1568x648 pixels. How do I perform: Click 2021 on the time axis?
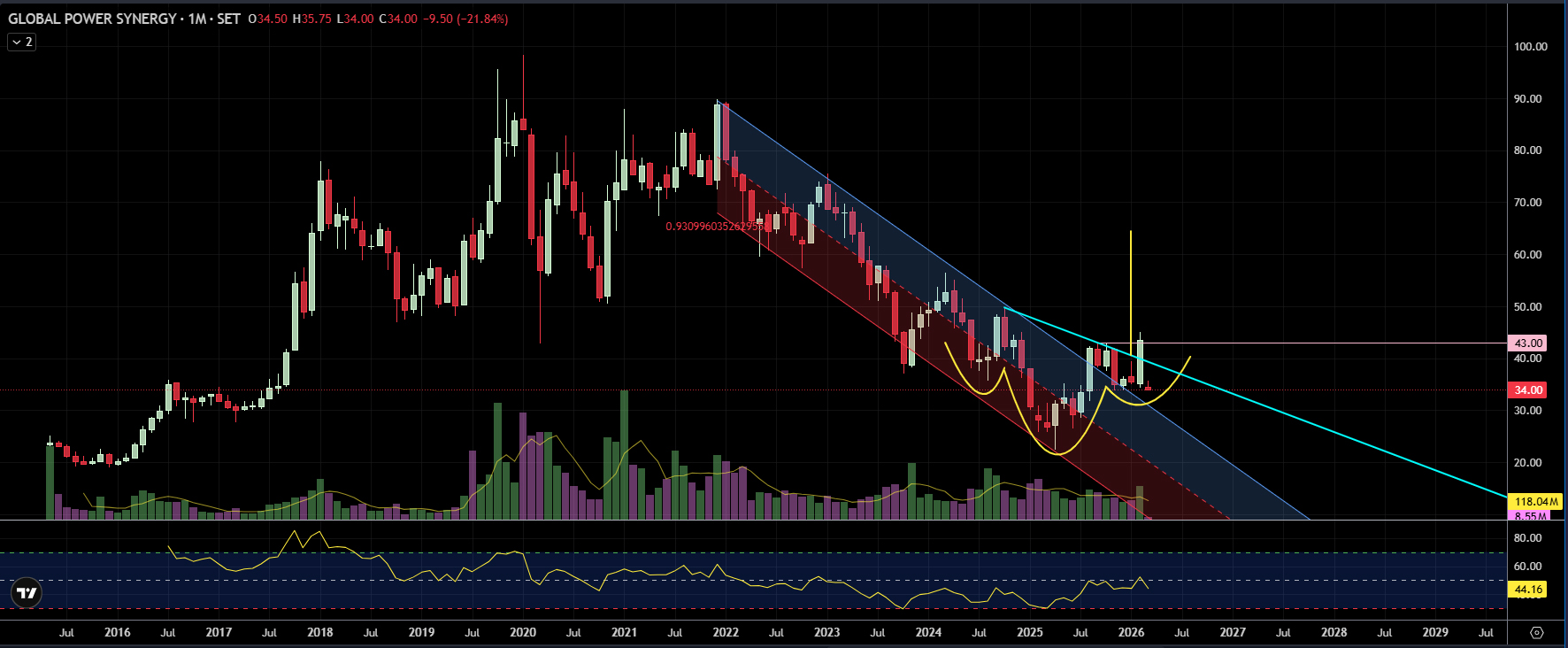(x=624, y=632)
